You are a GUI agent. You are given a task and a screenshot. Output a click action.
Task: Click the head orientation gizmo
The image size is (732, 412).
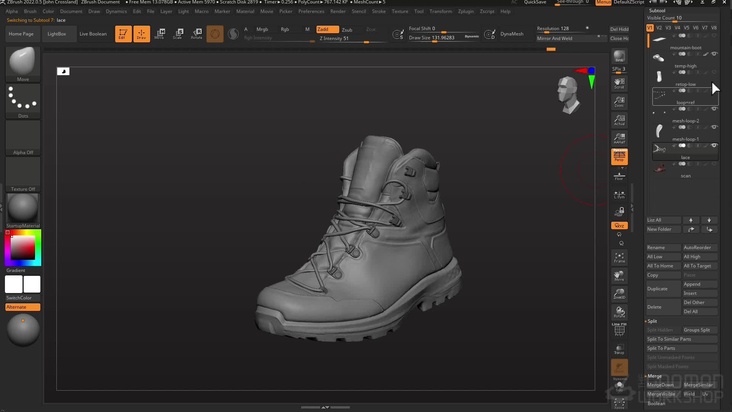[x=569, y=89]
